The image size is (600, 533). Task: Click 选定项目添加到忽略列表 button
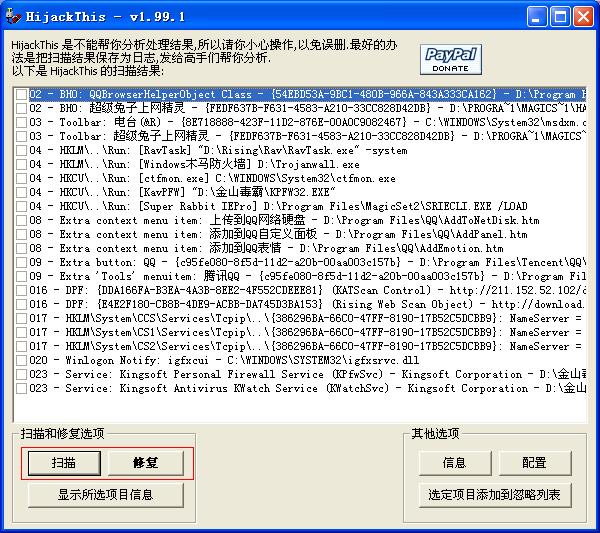pyautogui.click(x=495, y=495)
